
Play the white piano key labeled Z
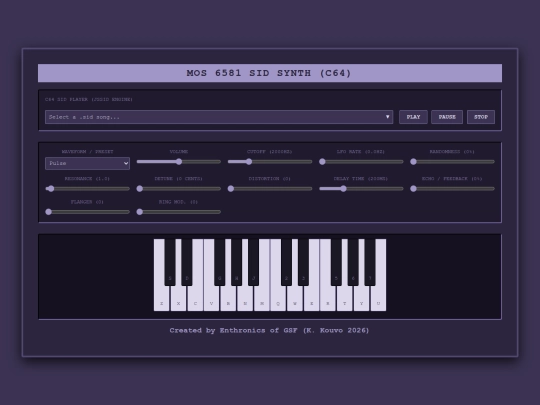161,298
